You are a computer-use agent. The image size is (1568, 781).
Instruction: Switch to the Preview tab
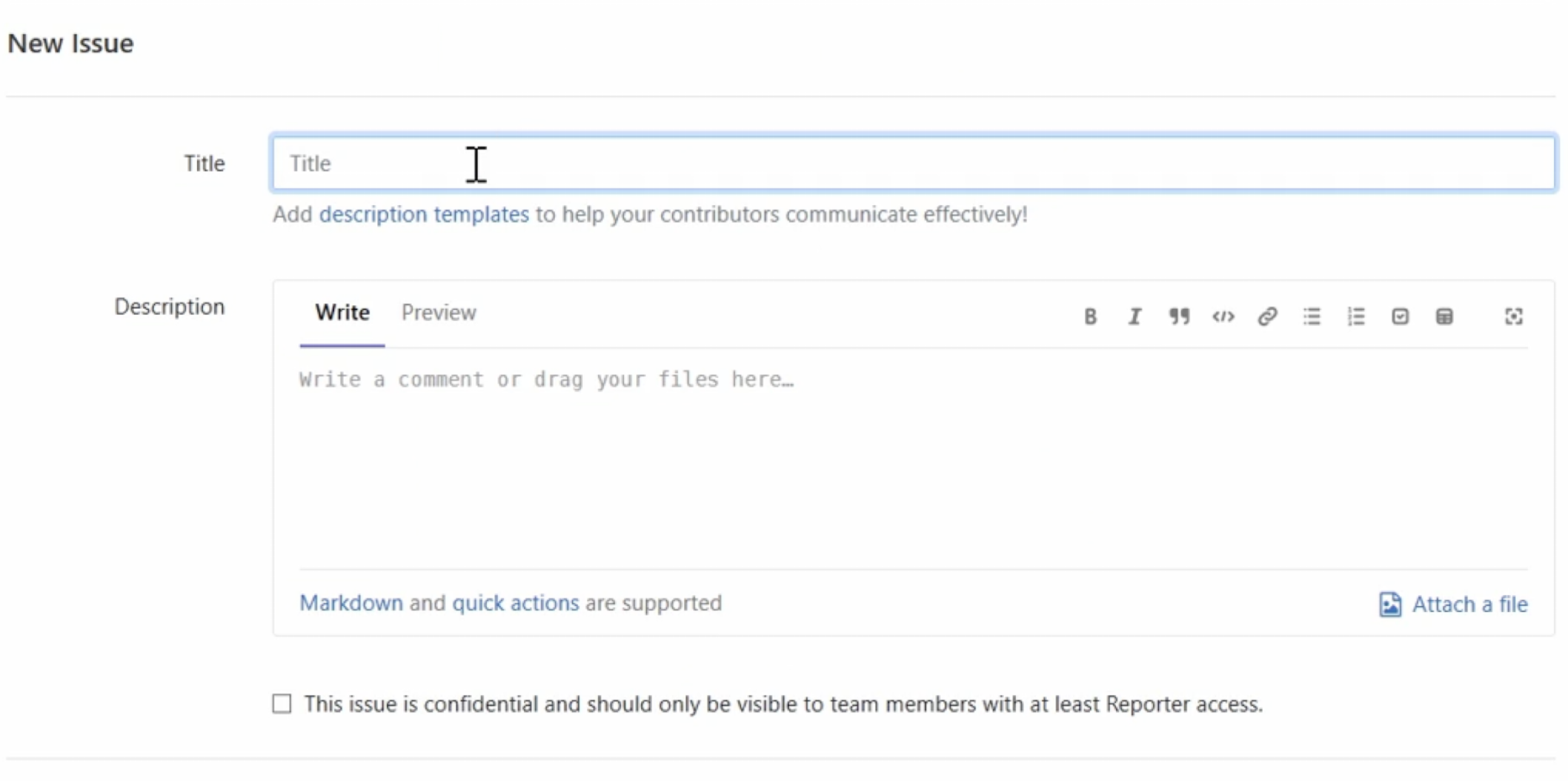(438, 312)
